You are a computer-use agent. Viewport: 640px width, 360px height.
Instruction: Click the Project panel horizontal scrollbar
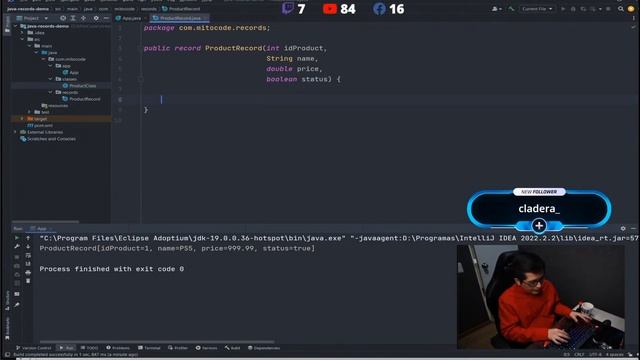pos(45,222)
